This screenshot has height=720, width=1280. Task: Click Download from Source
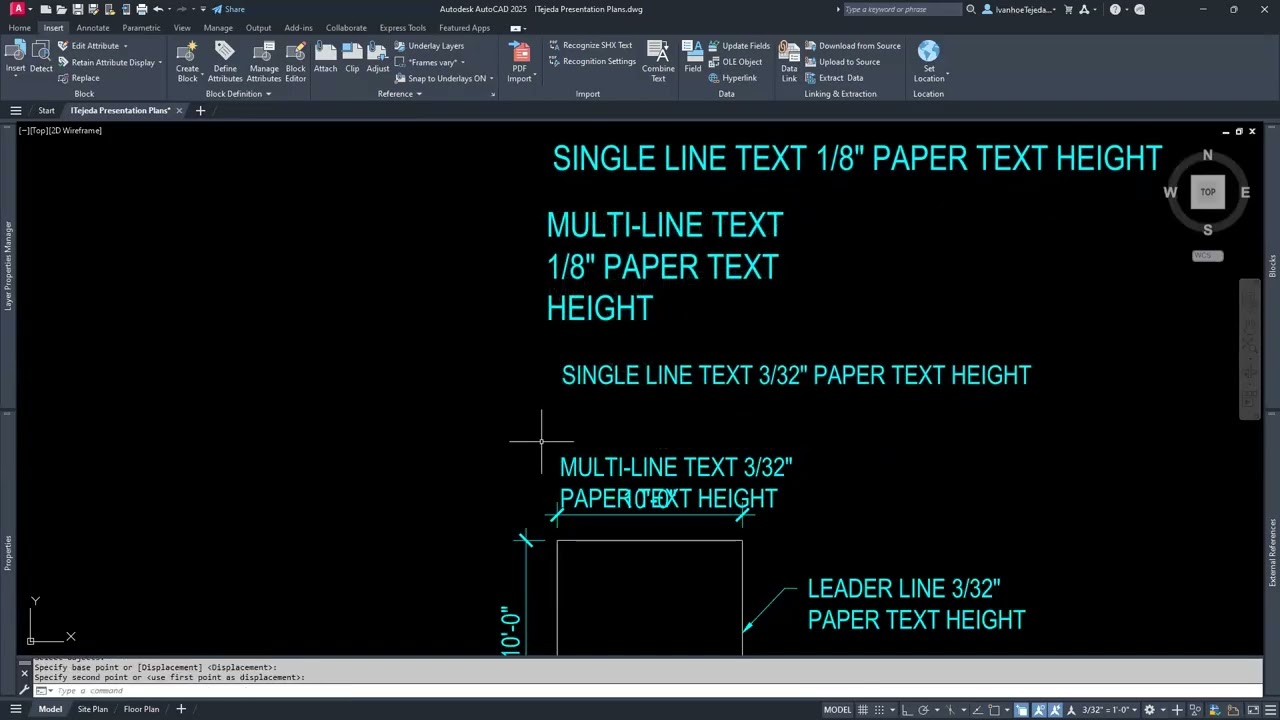click(x=852, y=46)
